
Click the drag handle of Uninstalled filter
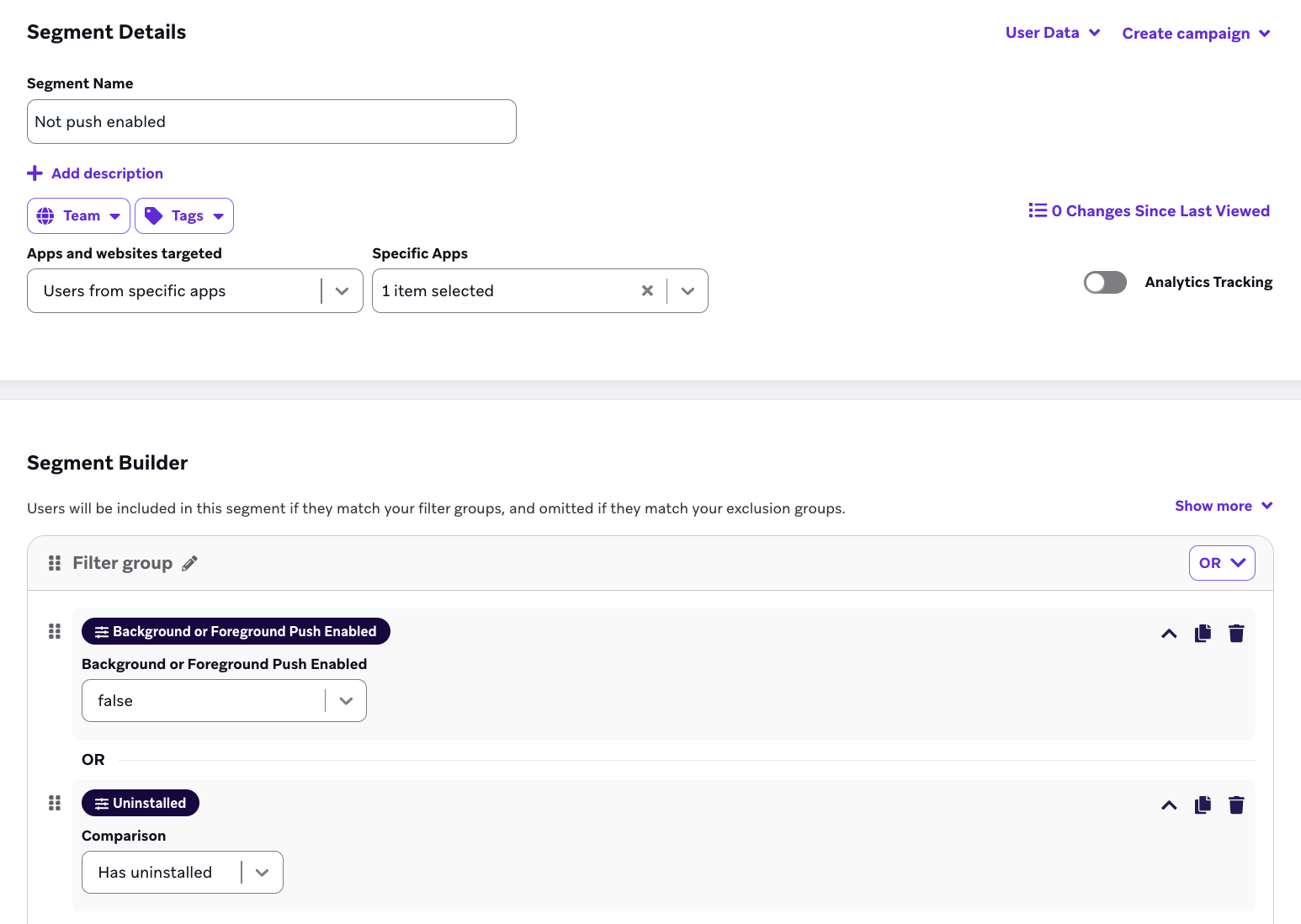(55, 803)
